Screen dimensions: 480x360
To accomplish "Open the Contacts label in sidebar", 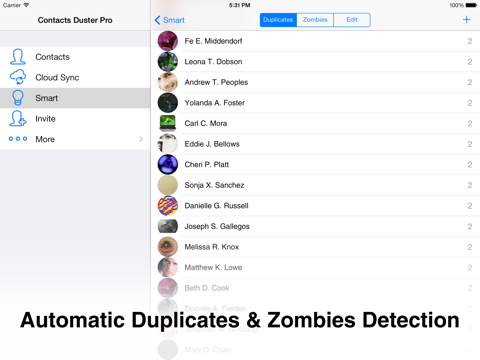I will coord(52,57).
